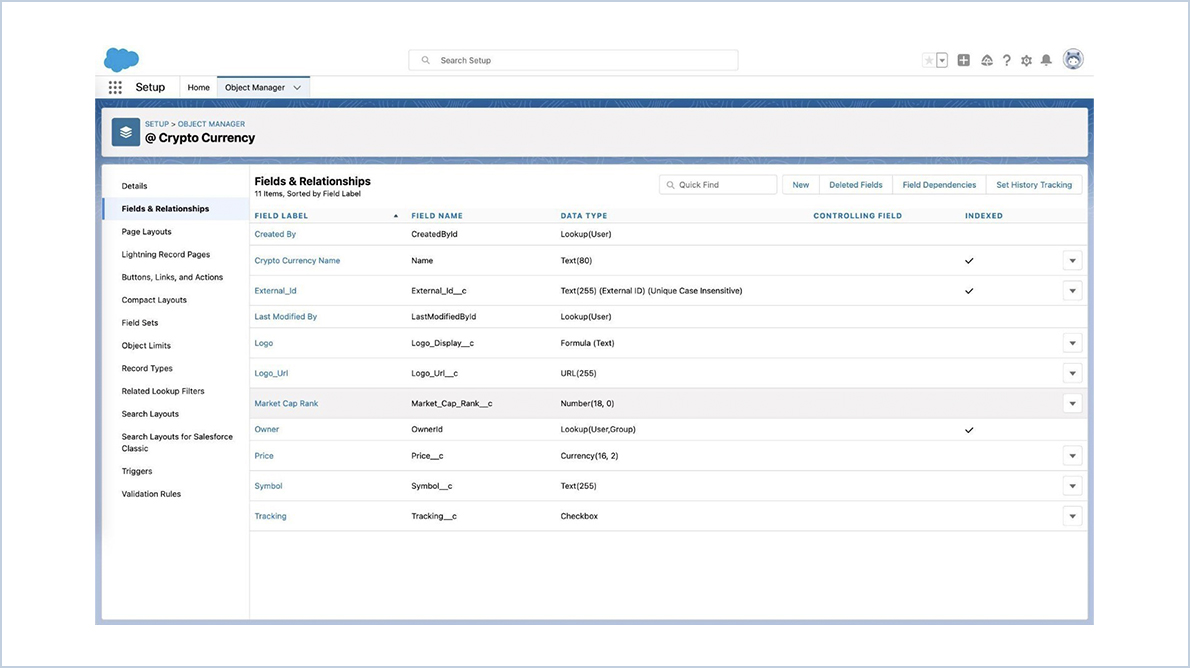The width and height of the screenshot is (1190, 668).
Task: Open the row actions menu for Price field
Action: (1072, 455)
